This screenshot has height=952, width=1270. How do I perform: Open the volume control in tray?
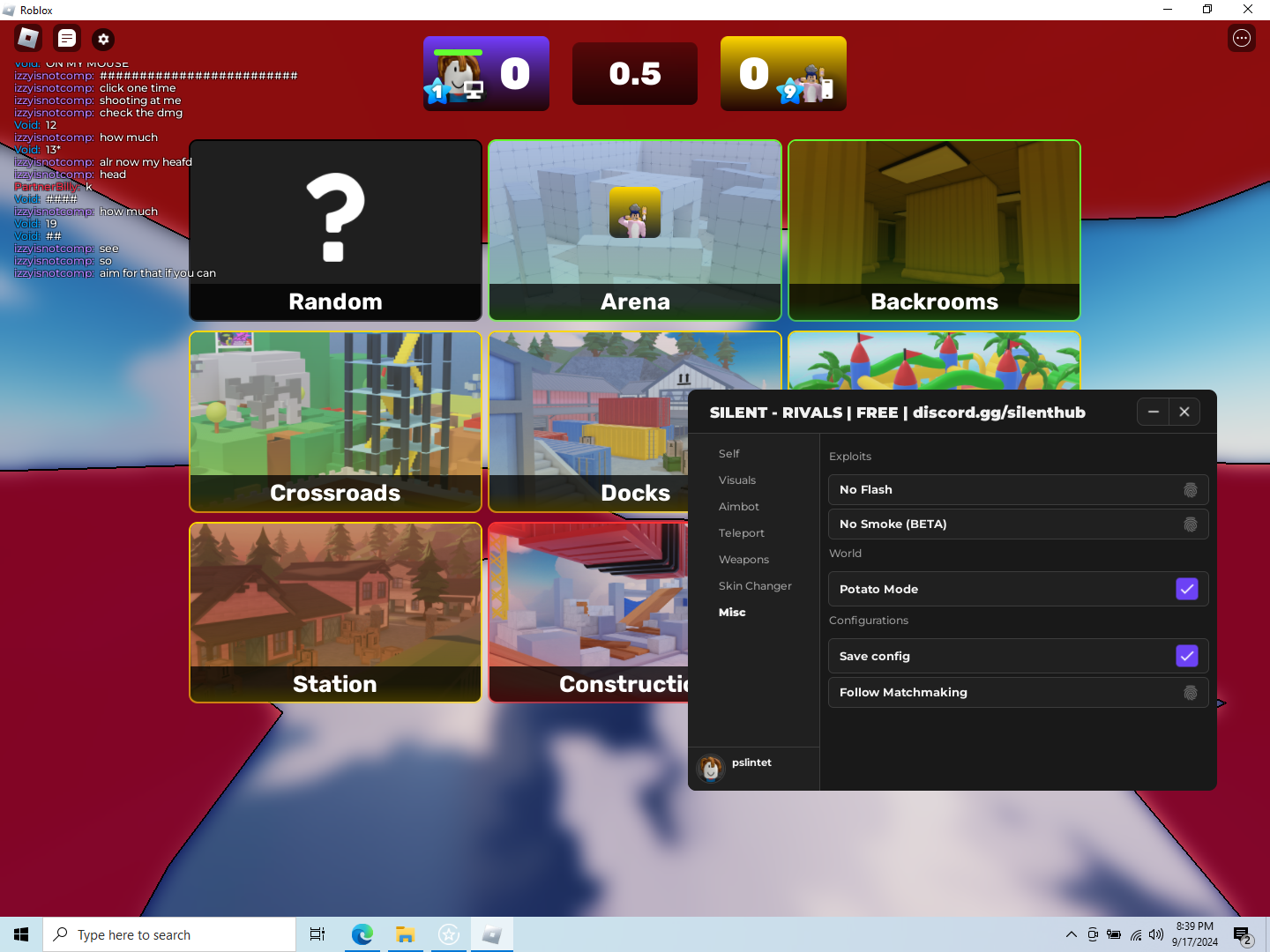point(1156,934)
